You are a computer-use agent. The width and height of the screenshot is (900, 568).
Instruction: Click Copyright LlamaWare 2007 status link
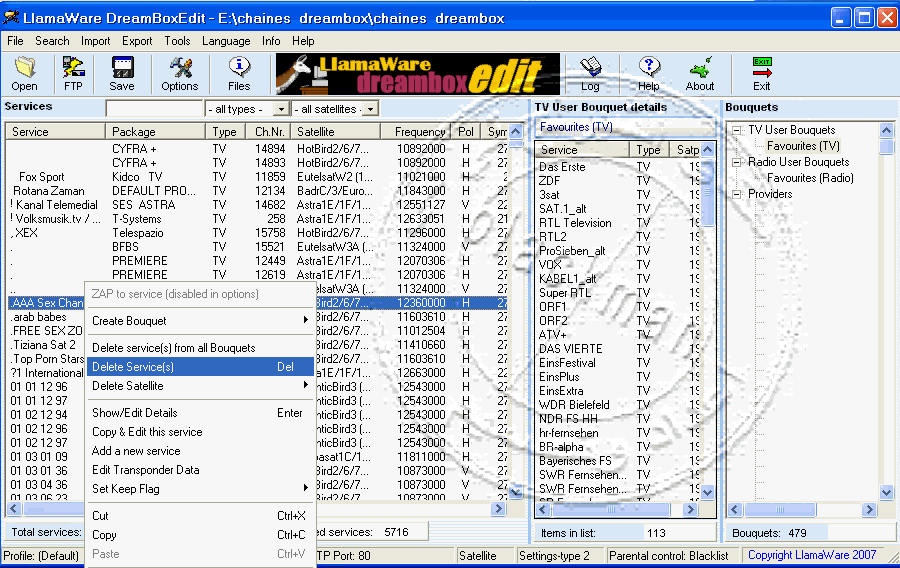[x=812, y=555]
